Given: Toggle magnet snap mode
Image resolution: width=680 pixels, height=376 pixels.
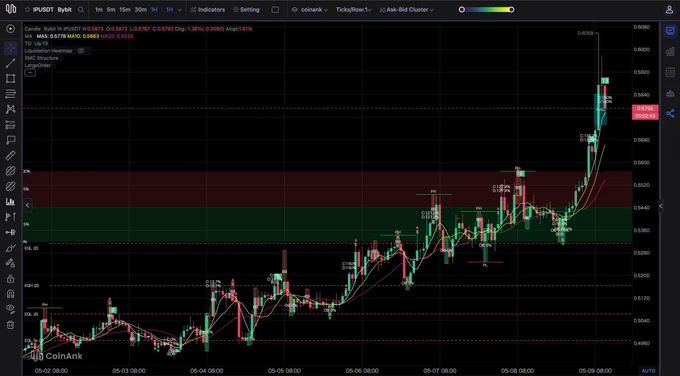Looking at the screenshot, I should [10, 294].
